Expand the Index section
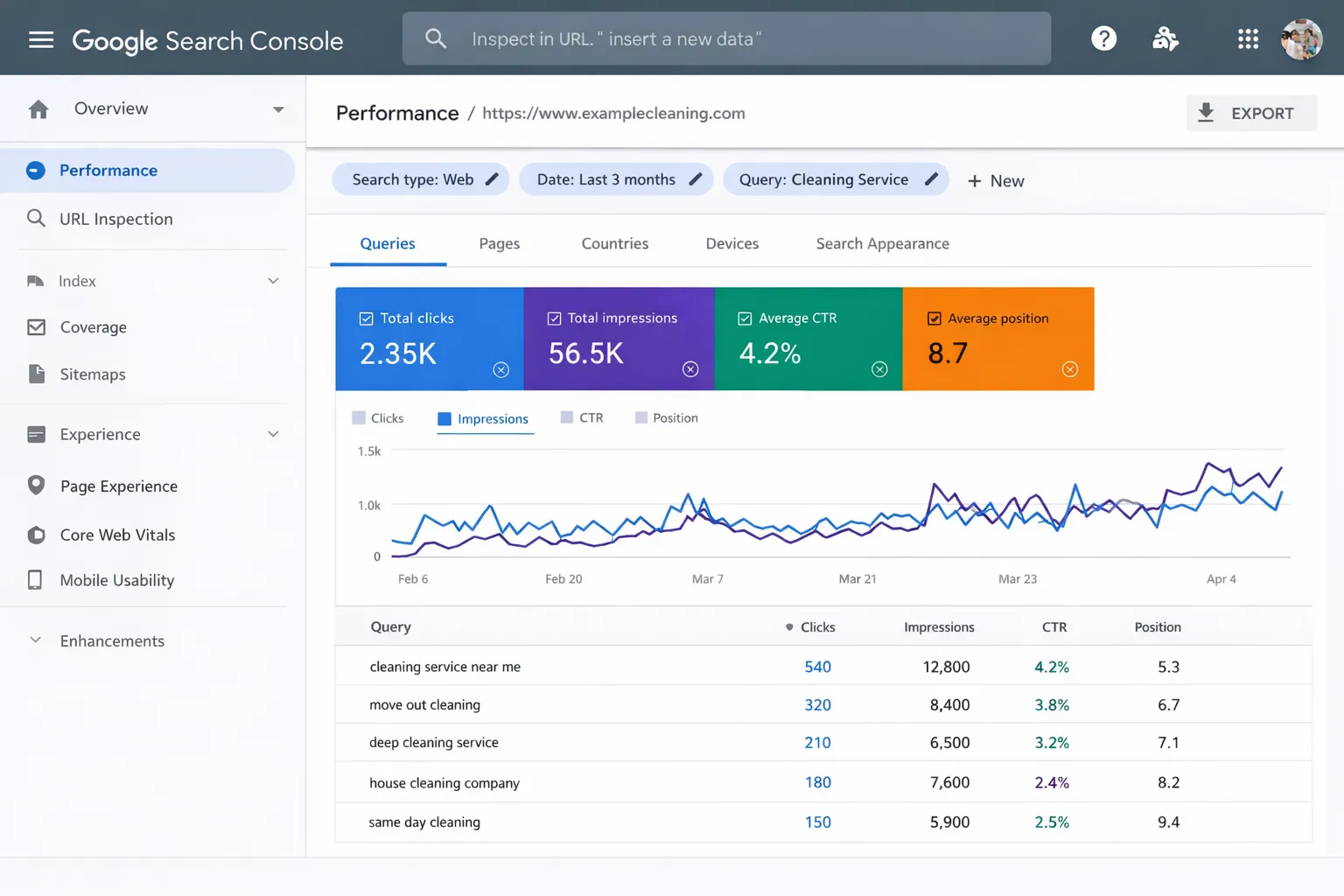Screen dimensions: 1344x896 coord(273,281)
